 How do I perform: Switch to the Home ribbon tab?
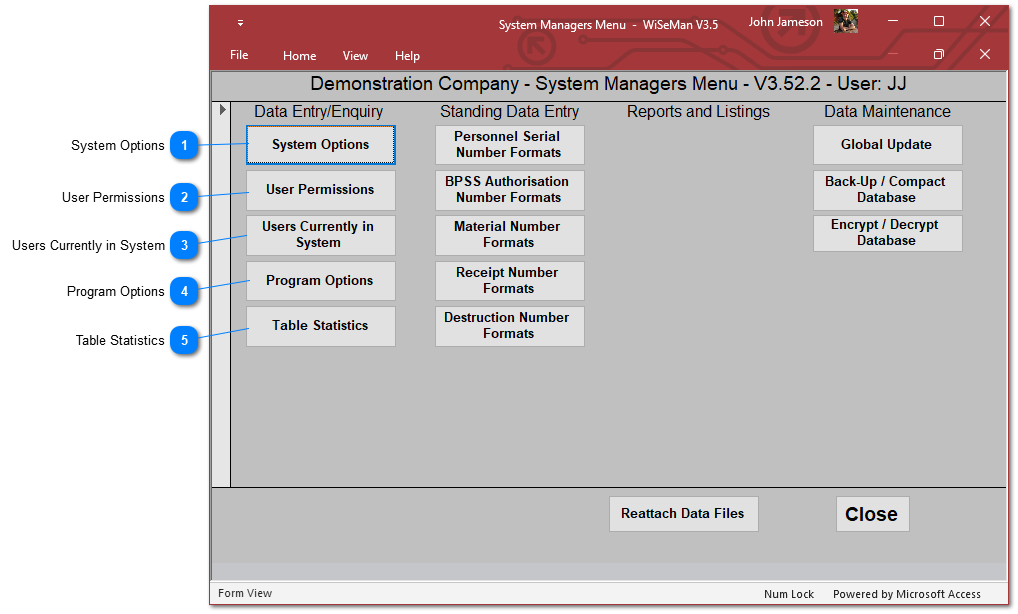click(x=299, y=56)
